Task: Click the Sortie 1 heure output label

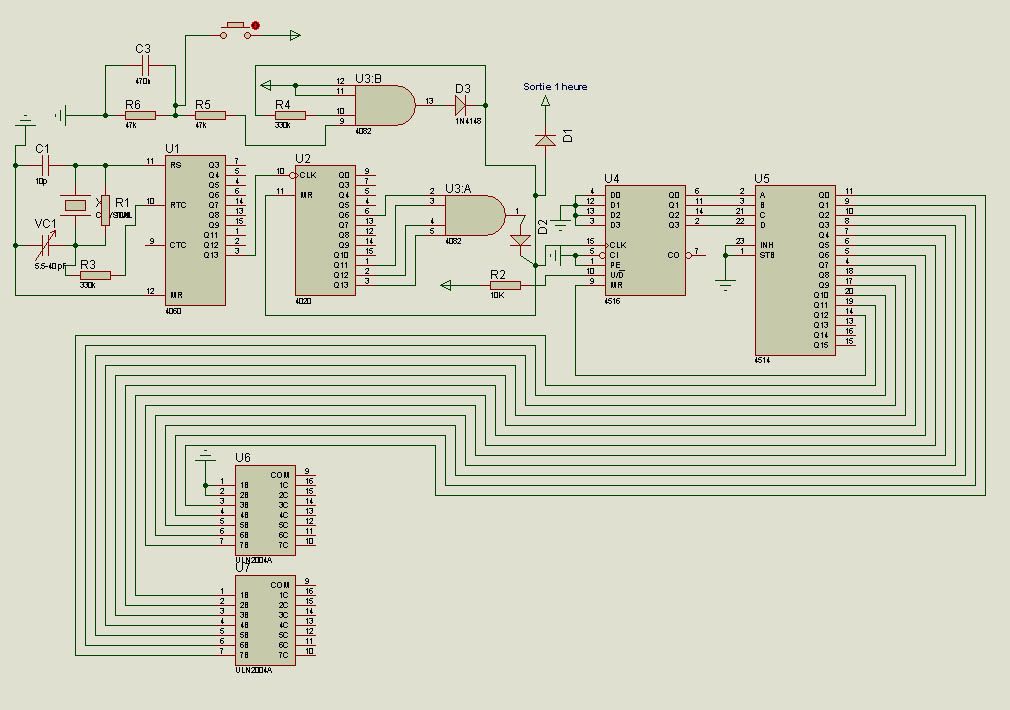Action: tap(555, 86)
